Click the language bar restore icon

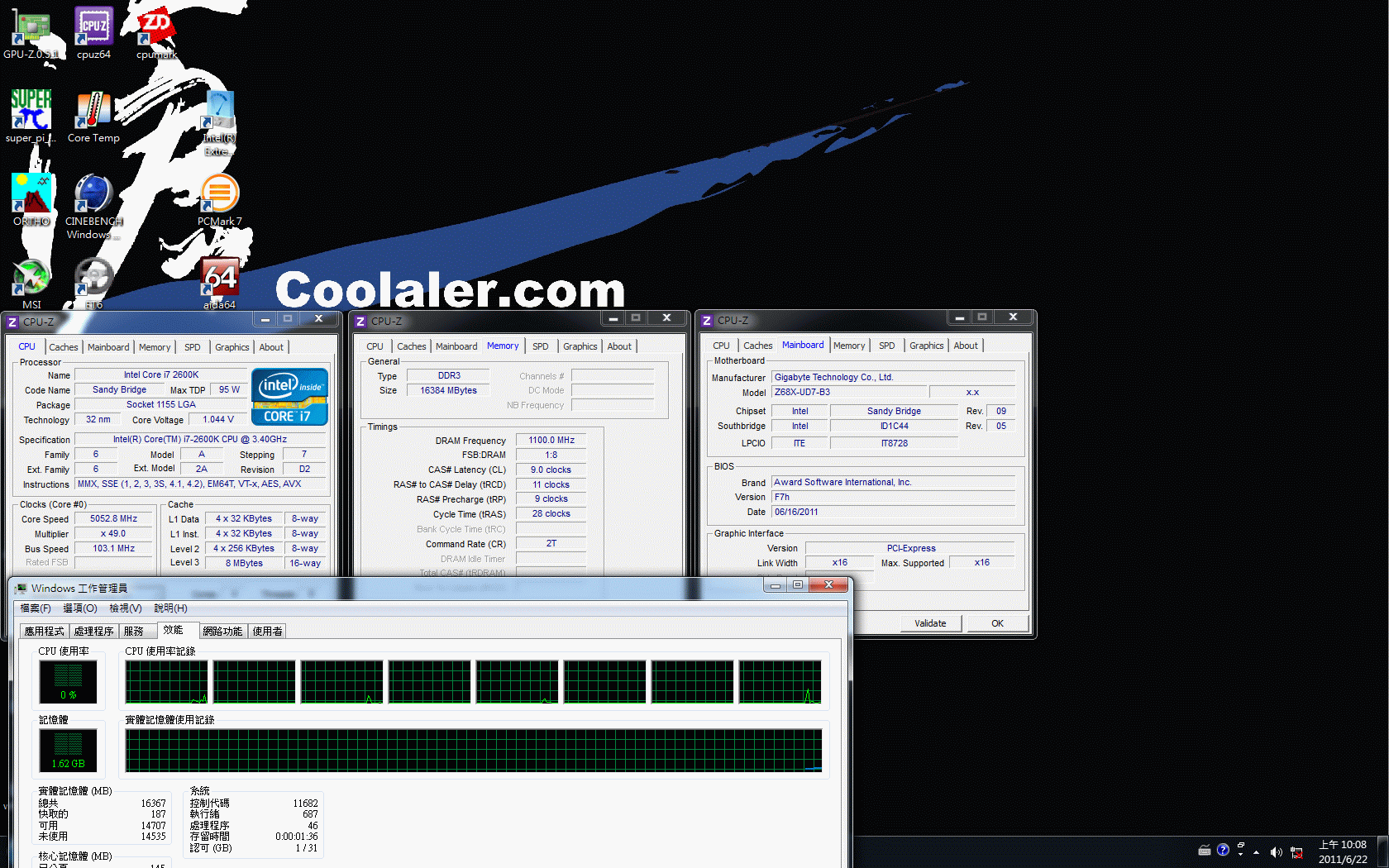point(1240,846)
